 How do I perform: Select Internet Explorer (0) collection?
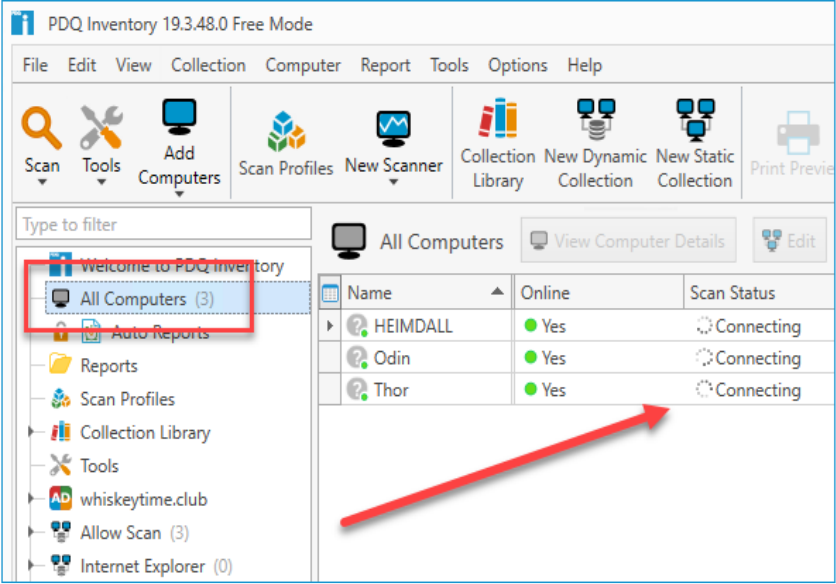pos(156,565)
